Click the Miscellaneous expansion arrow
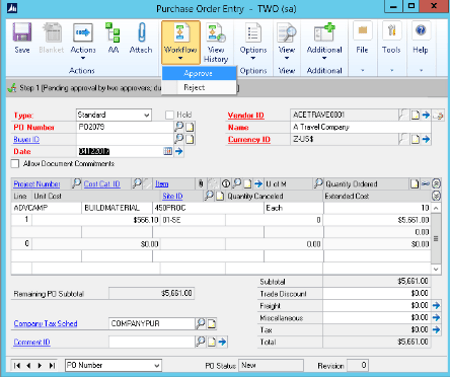The image size is (450, 377). (436, 317)
